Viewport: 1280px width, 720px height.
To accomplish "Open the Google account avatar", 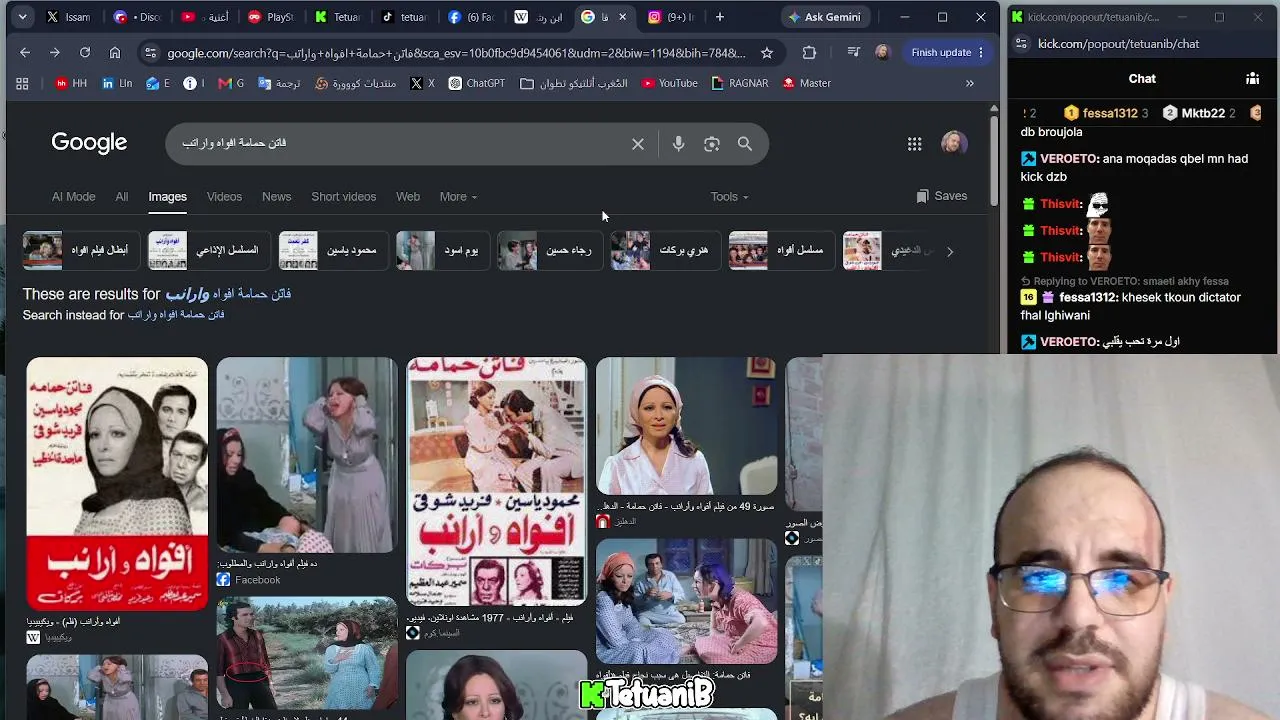I will [x=954, y=143].
